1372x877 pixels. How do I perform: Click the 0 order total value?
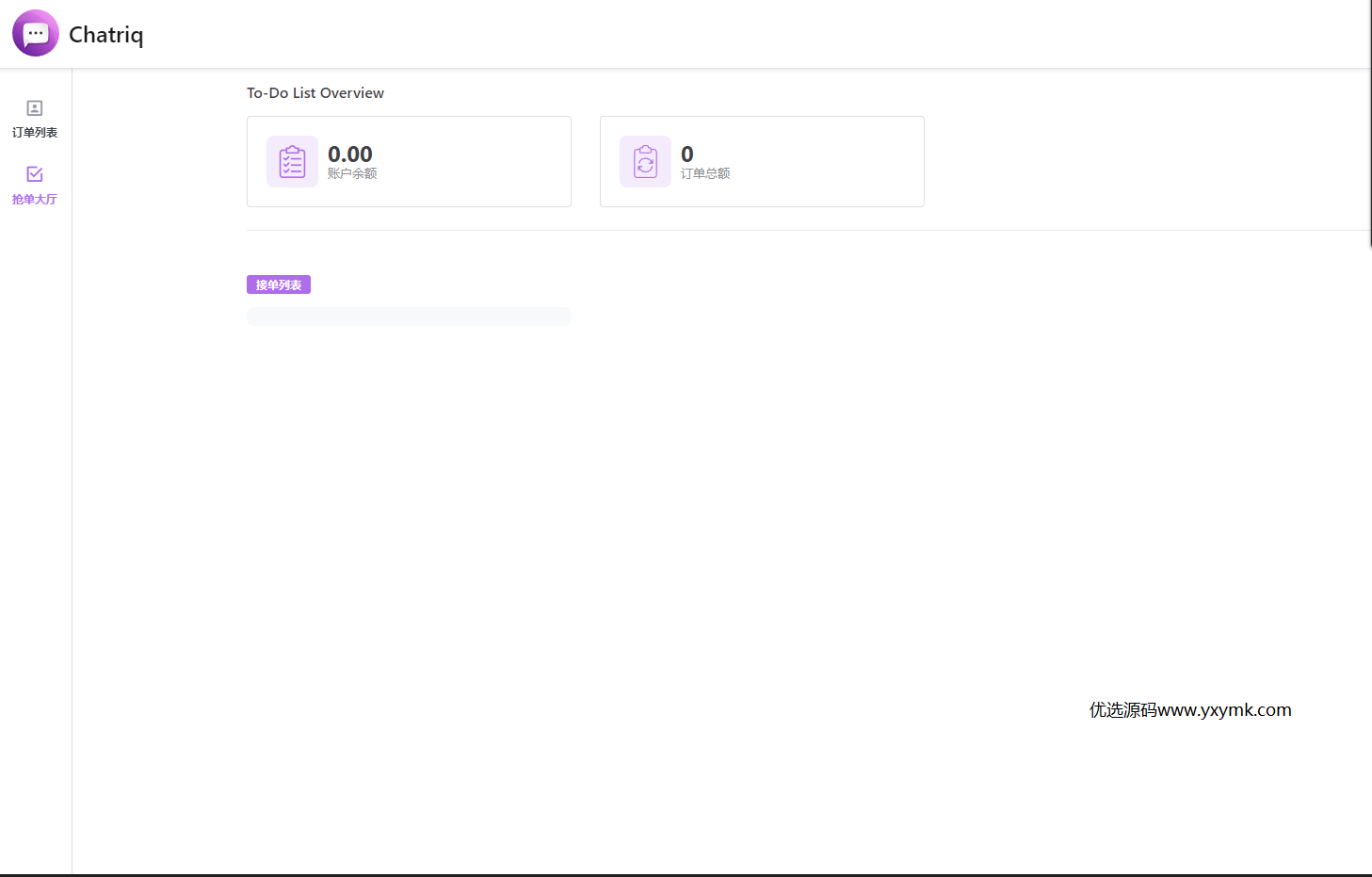[687, 154]
